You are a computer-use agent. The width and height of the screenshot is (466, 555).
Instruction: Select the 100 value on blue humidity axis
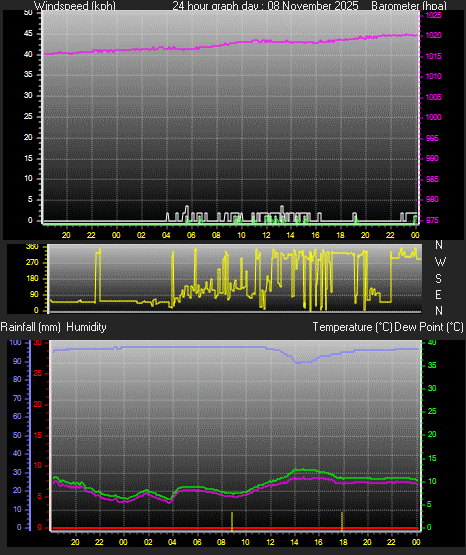click(x=16, y=342)
